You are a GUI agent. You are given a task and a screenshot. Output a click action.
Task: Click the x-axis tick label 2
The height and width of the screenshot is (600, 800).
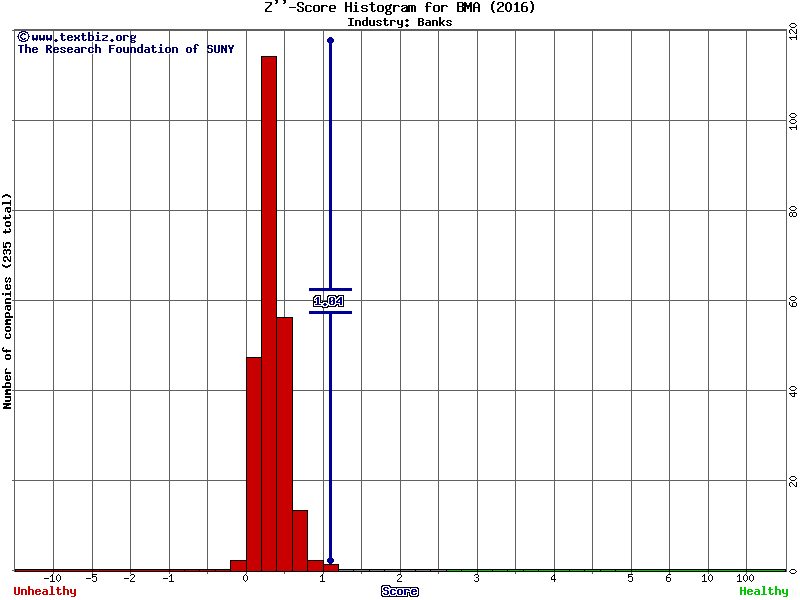(399, 578)
